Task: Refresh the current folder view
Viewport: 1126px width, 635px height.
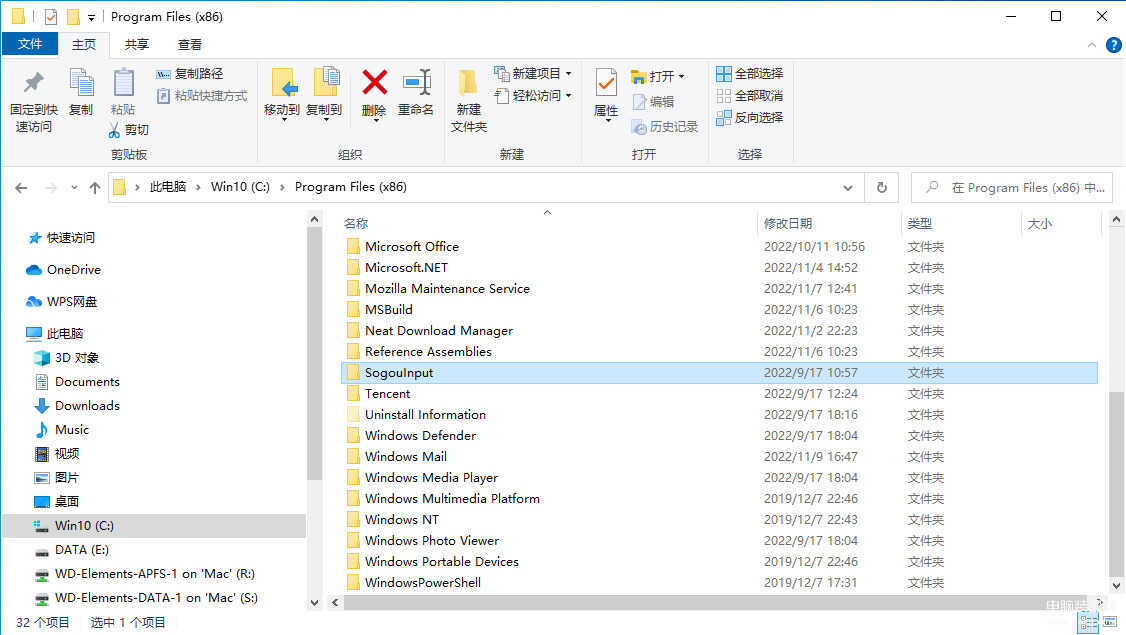Action: tap(882, 187)
